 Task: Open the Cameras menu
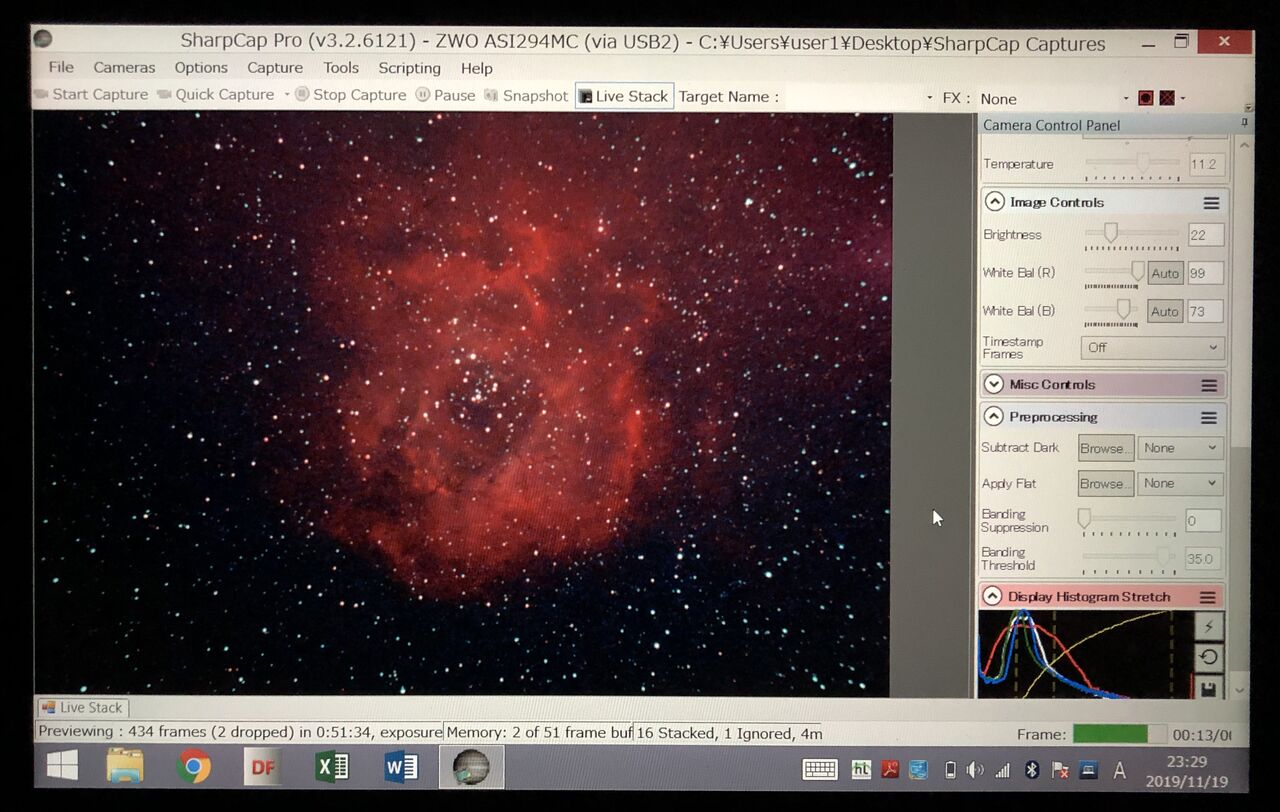124,67
